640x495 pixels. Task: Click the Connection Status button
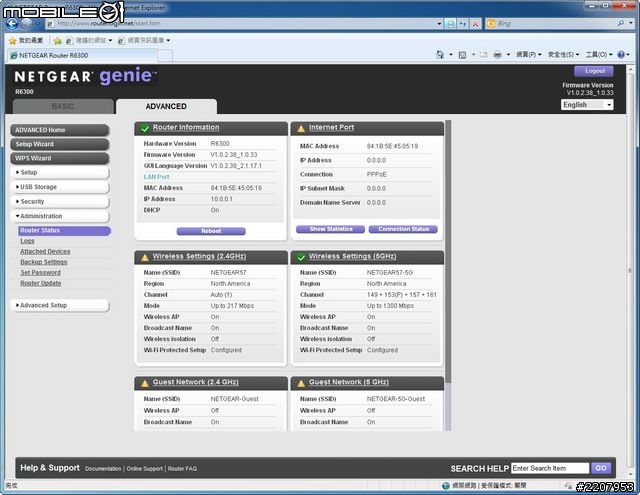[403, 229]
